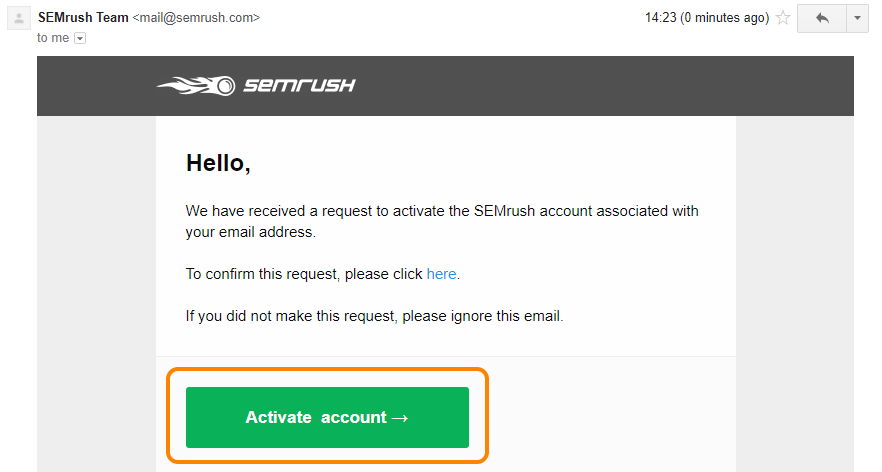The width and height of the screenshot is (882, 472).
Task: Click the reply arrow button
Action: pyautogui.click(x=822, y=18)
